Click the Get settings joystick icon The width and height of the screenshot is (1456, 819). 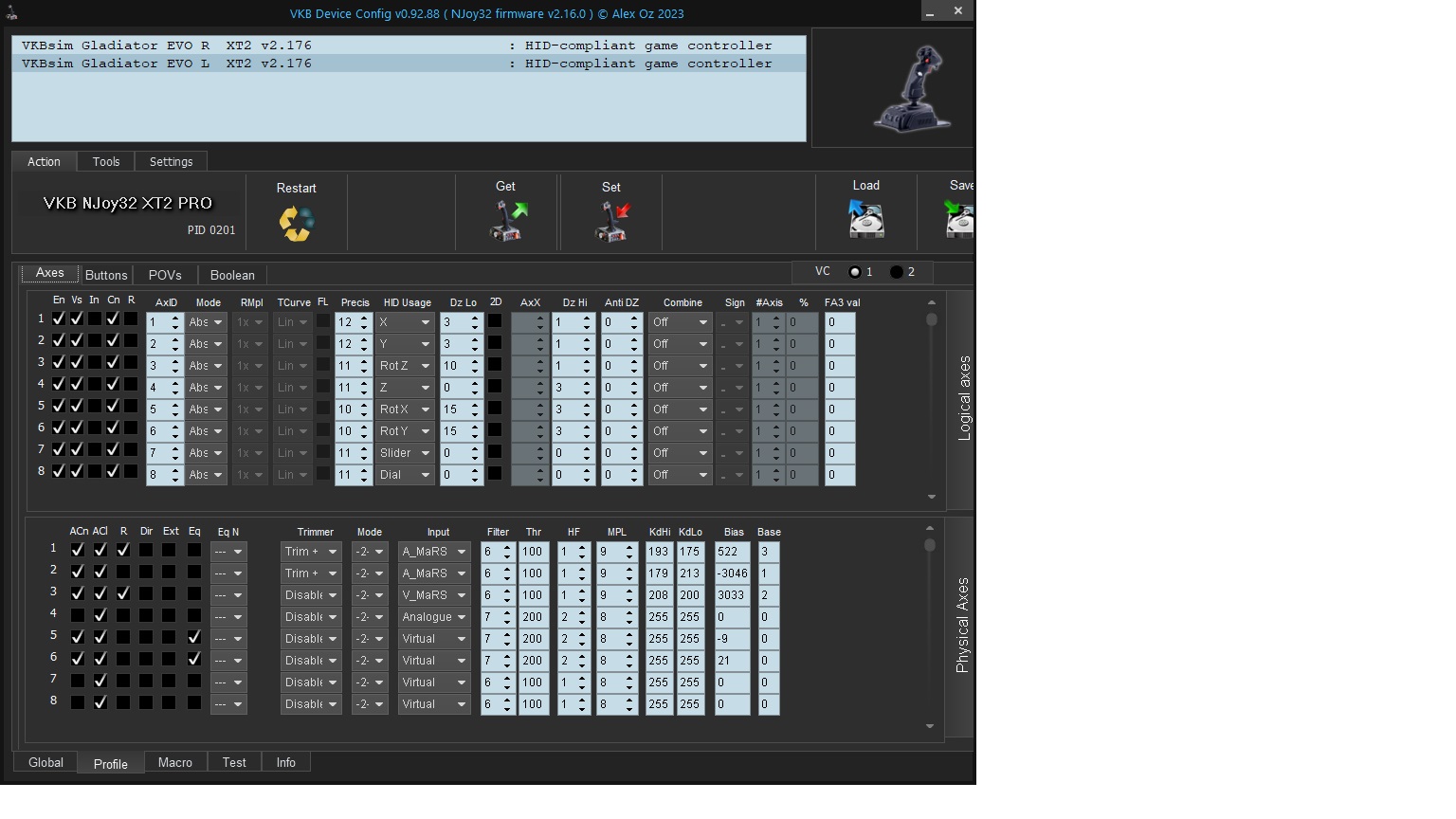click(507, 220)
